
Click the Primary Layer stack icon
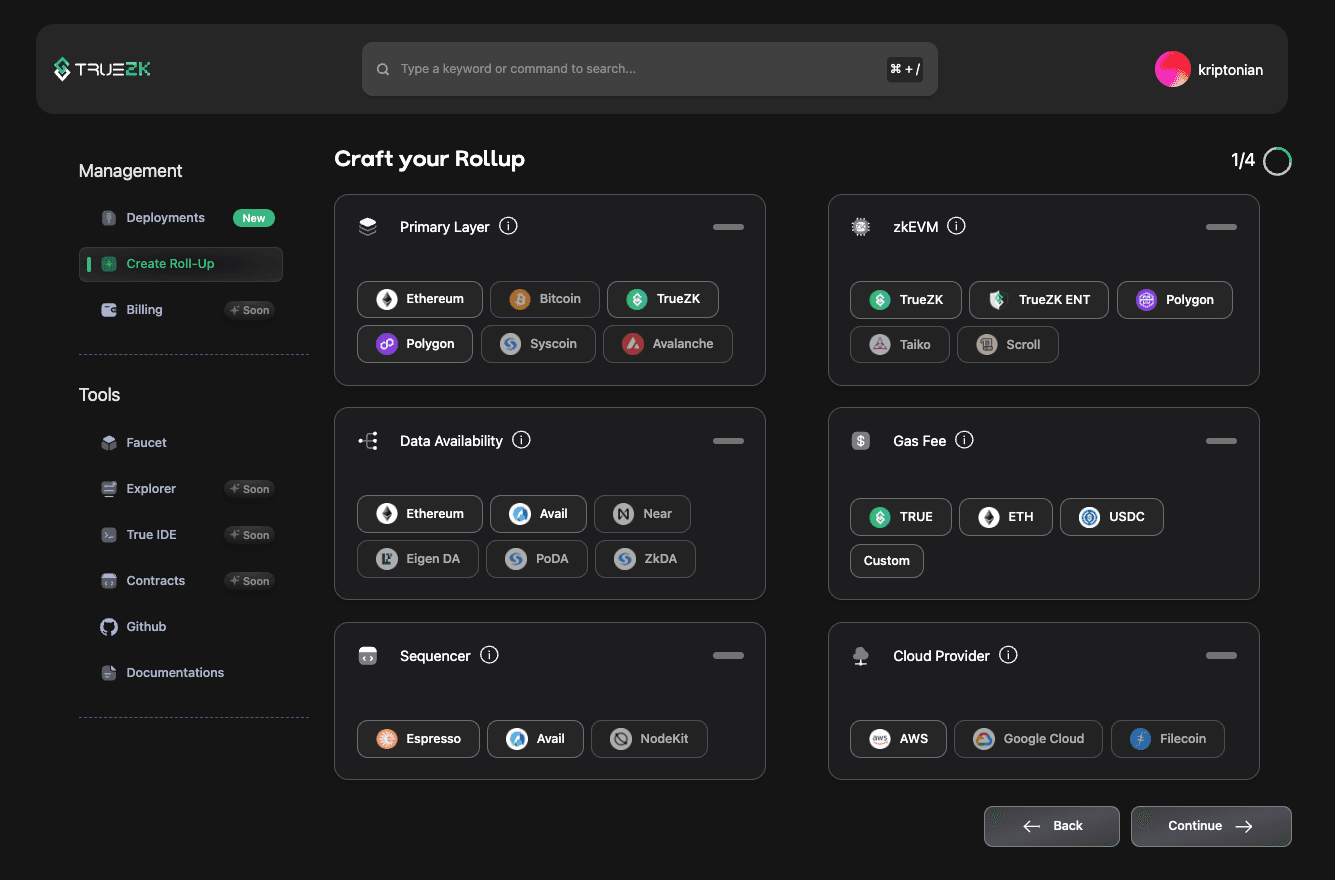pyautogui.click(x=368, y=227)
